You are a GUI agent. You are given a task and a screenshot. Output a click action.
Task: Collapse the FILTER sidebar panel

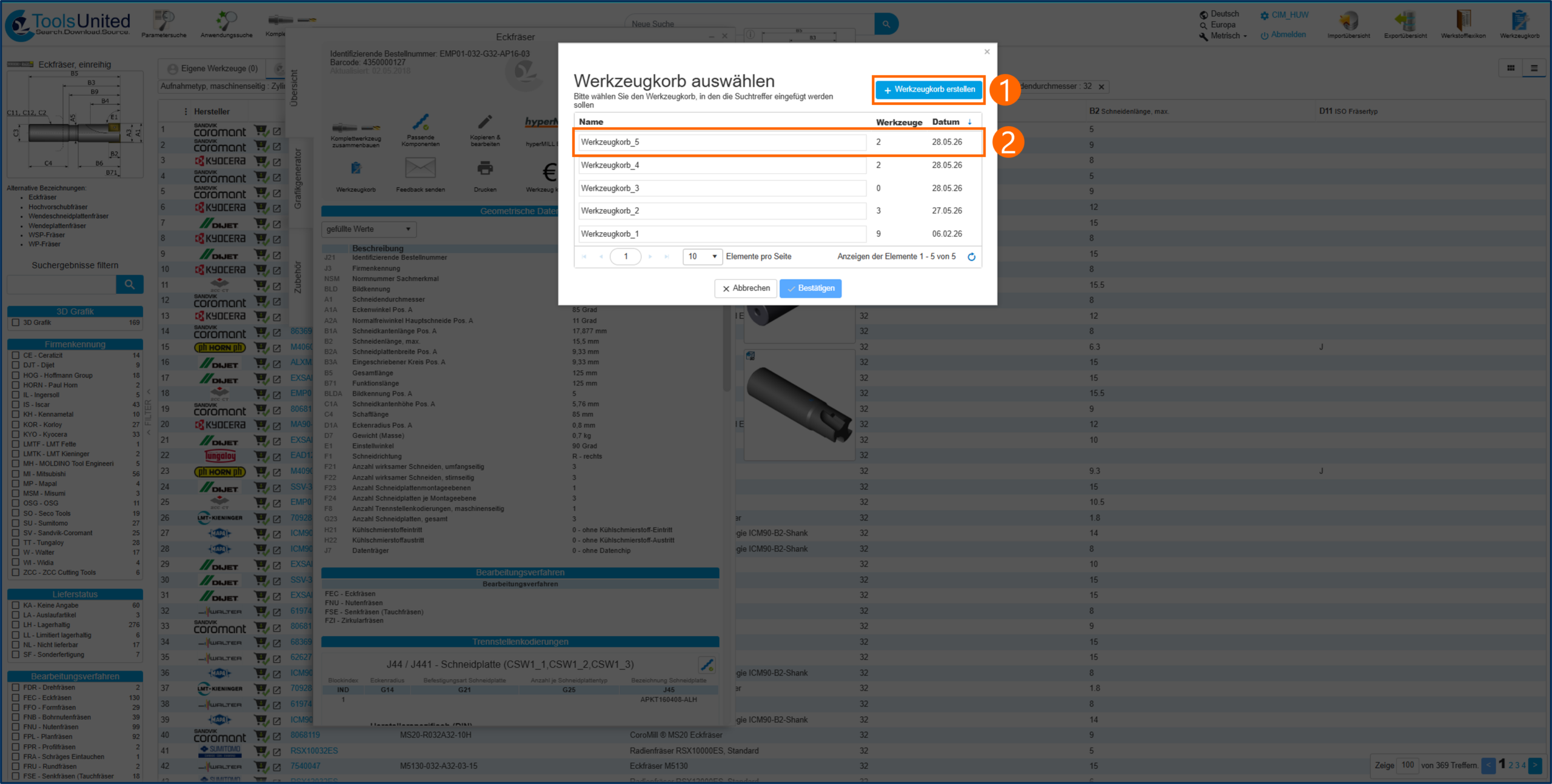(149, 412)
